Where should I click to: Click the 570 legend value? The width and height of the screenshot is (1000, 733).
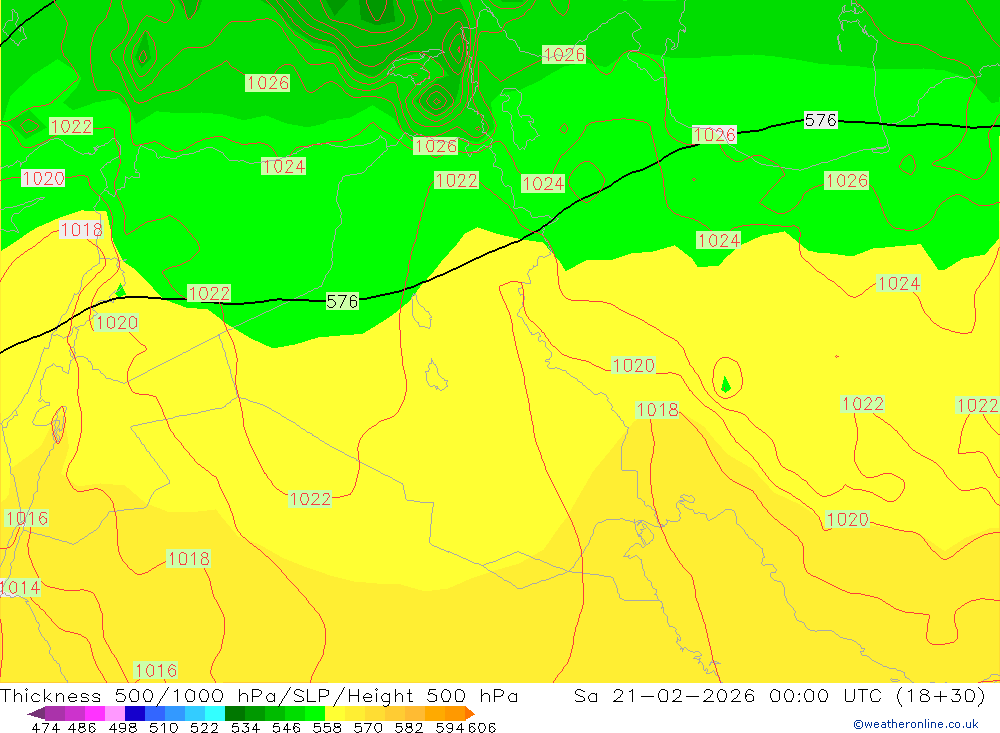click(367, 727)
